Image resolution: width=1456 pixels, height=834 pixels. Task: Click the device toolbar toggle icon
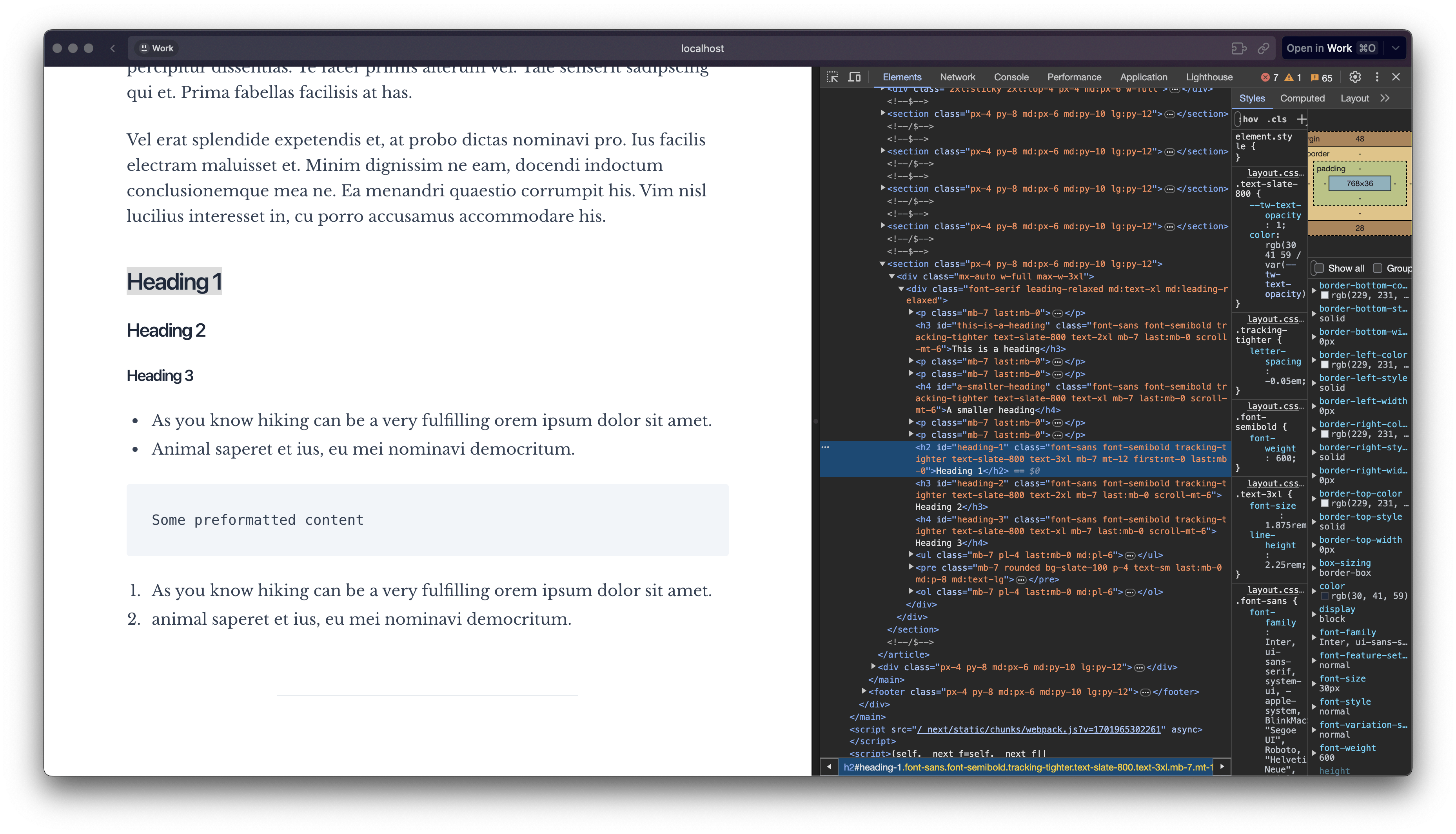click(x=856, y=77)
